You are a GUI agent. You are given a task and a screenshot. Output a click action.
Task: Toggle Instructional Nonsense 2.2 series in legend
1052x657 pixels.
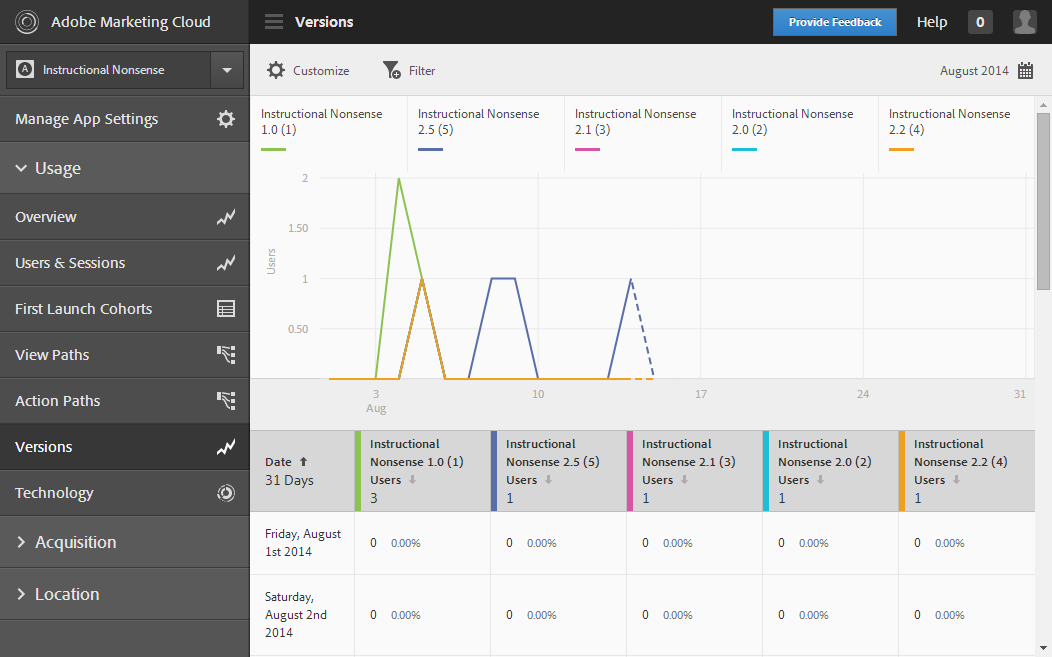(949, 121)
